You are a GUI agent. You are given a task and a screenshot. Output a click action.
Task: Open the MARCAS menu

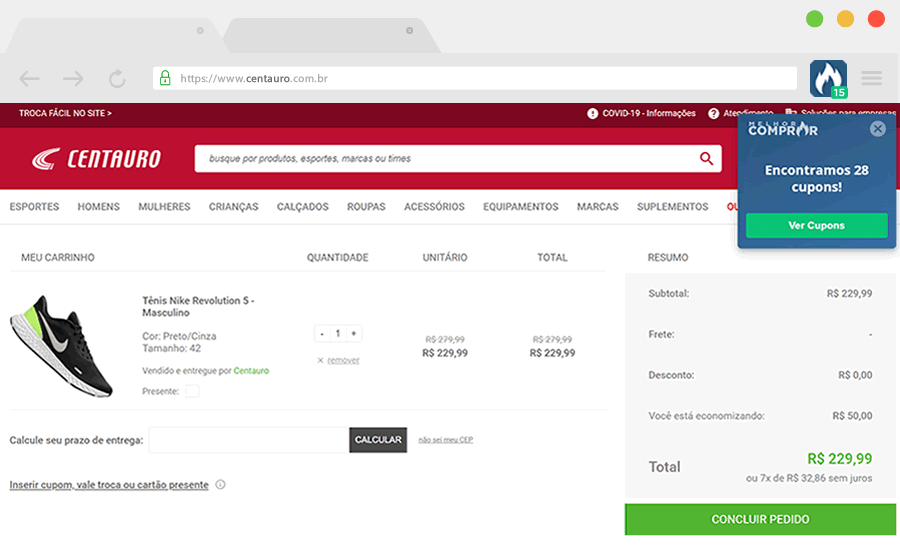point(598,207)
